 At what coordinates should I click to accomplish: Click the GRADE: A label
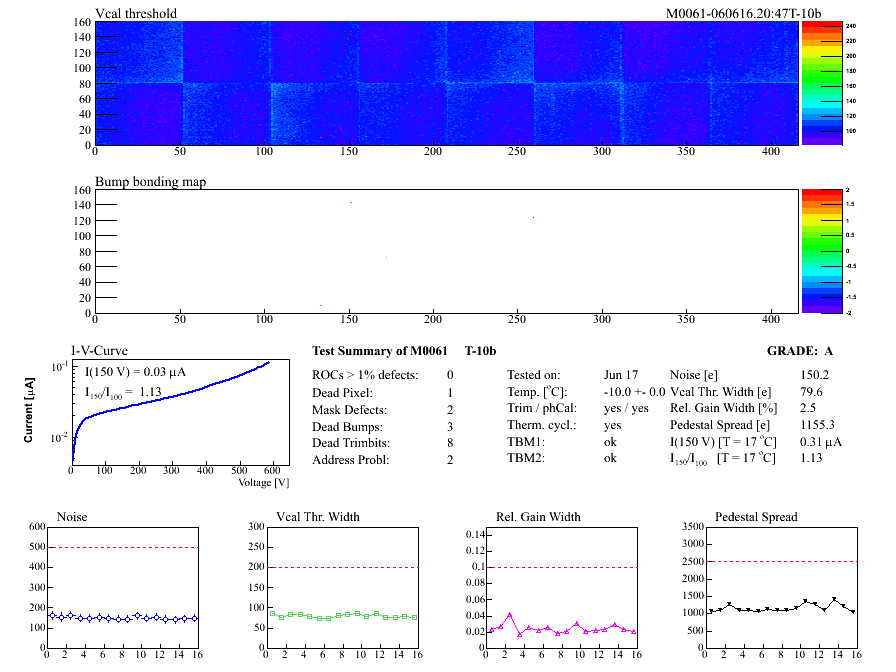pos(800,352)
